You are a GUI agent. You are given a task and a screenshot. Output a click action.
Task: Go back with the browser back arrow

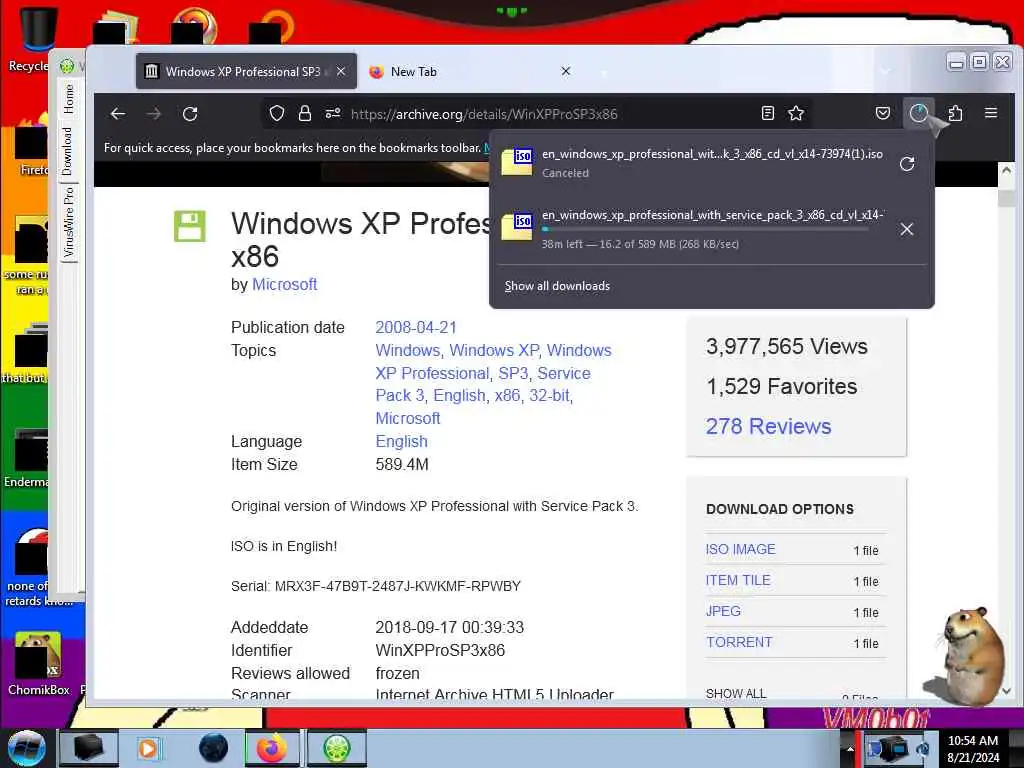[118, 114]
